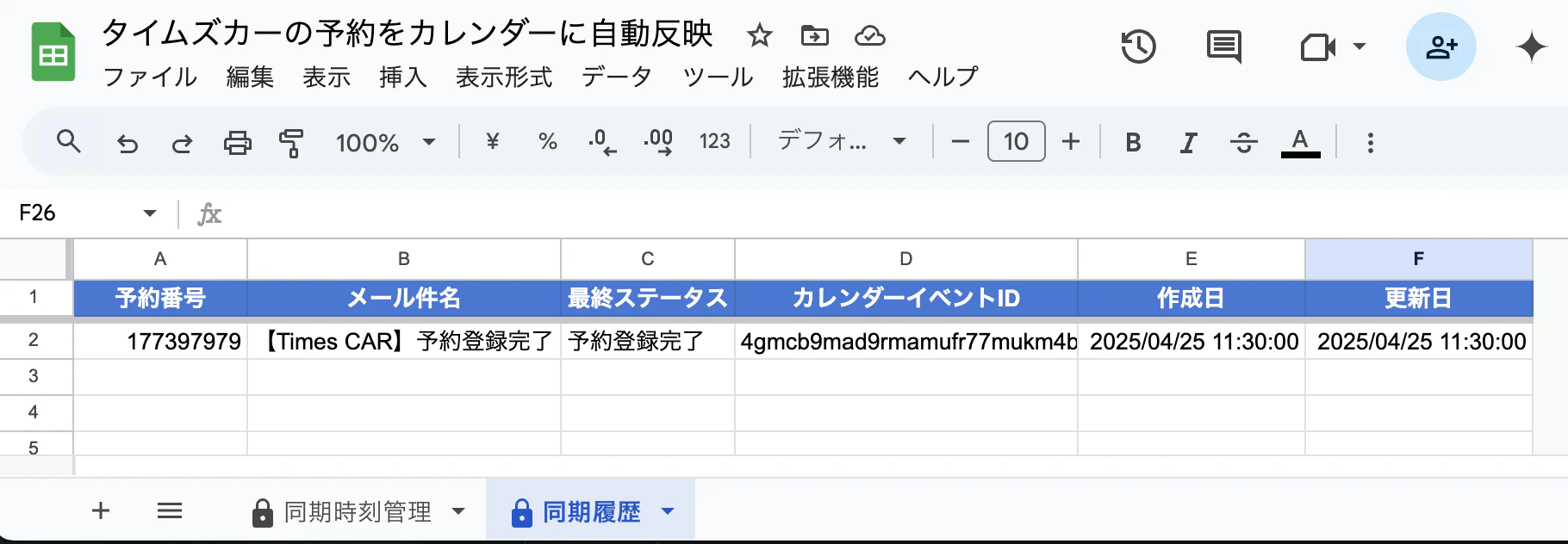Viewport: 1568px width, 544px height.
Task: Open the 100% zoom dropdown
Action: [x=385, y=142]
